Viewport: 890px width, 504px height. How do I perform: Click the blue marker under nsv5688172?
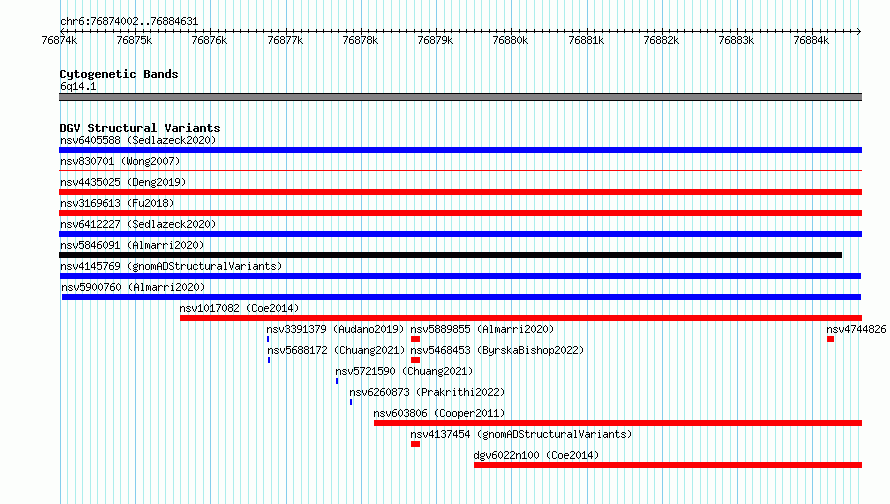(x=269, y=360)
